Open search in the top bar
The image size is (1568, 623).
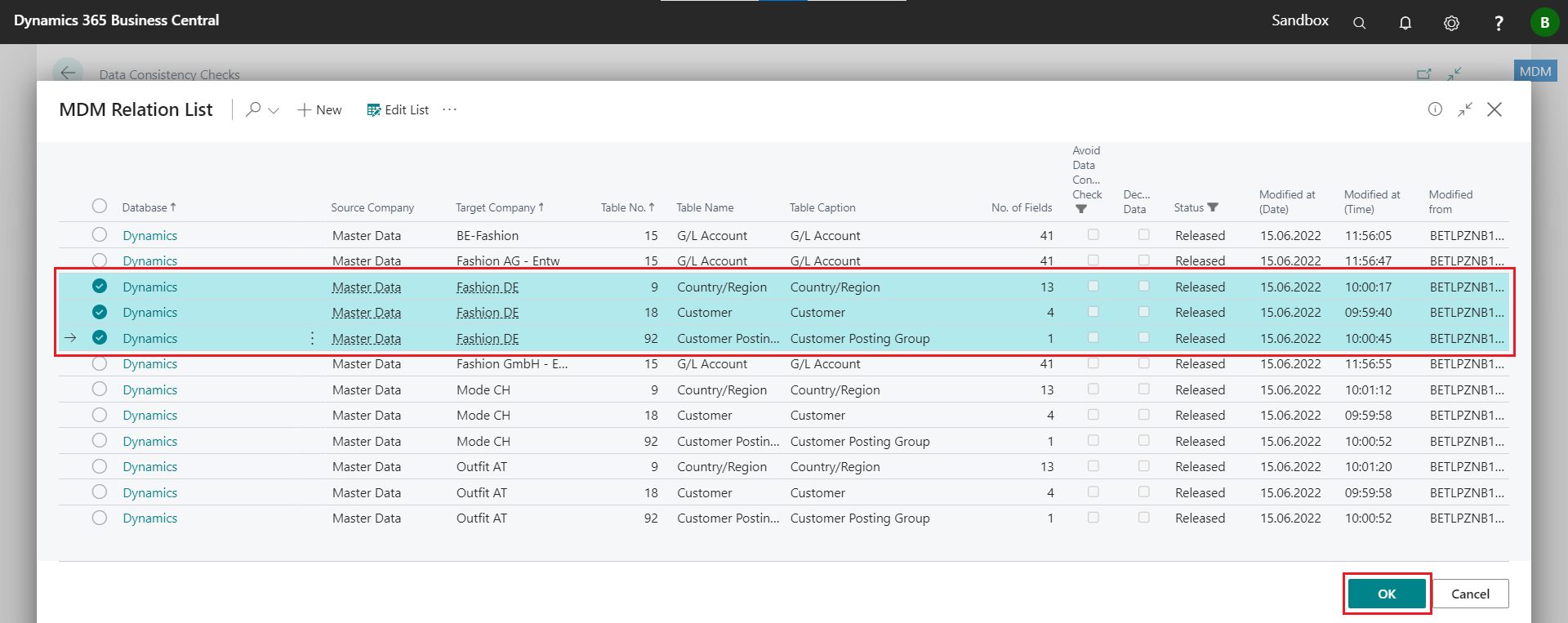click(1359, 23)
